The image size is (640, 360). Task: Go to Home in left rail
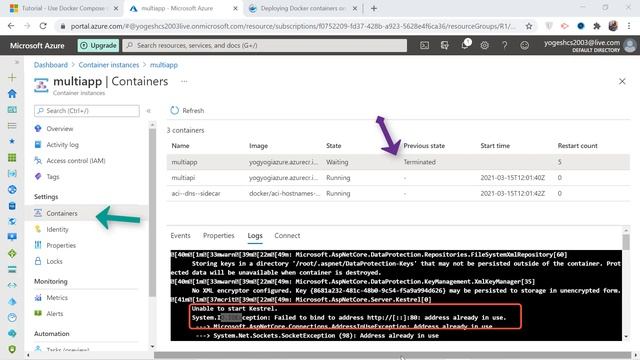click(x=12, y=93)
